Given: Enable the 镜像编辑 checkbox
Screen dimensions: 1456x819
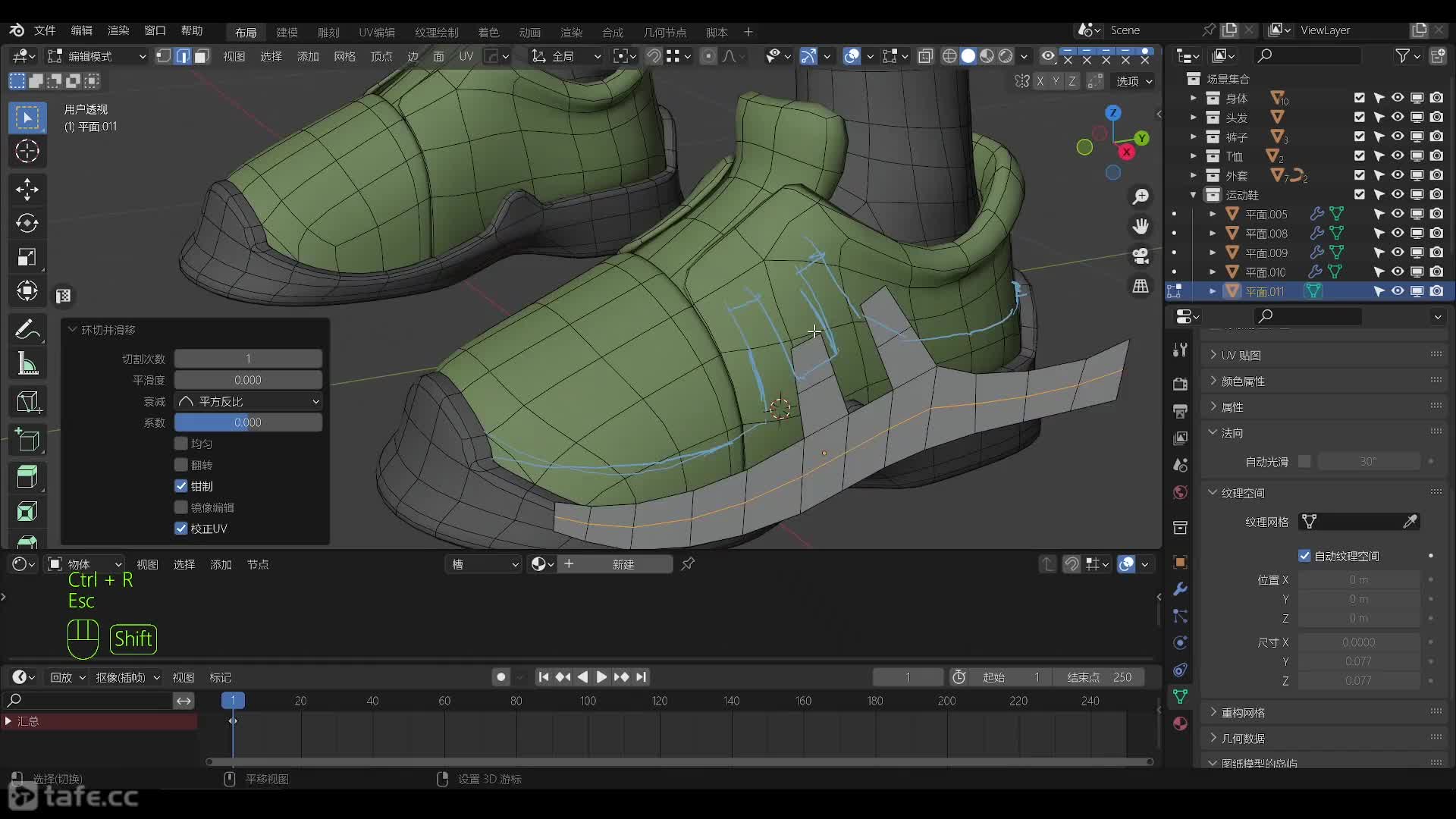Looking at the screenshot, I should pos(180,507).
